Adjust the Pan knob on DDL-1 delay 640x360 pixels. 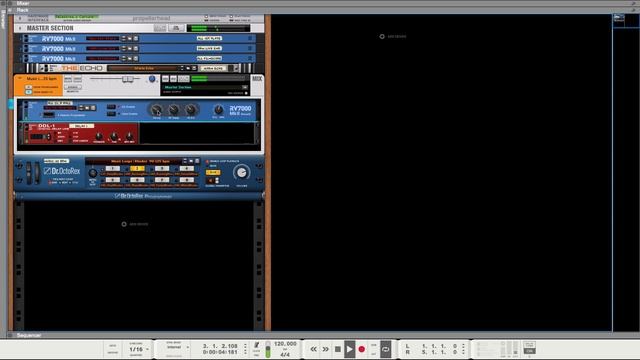[x=114, y=136]
